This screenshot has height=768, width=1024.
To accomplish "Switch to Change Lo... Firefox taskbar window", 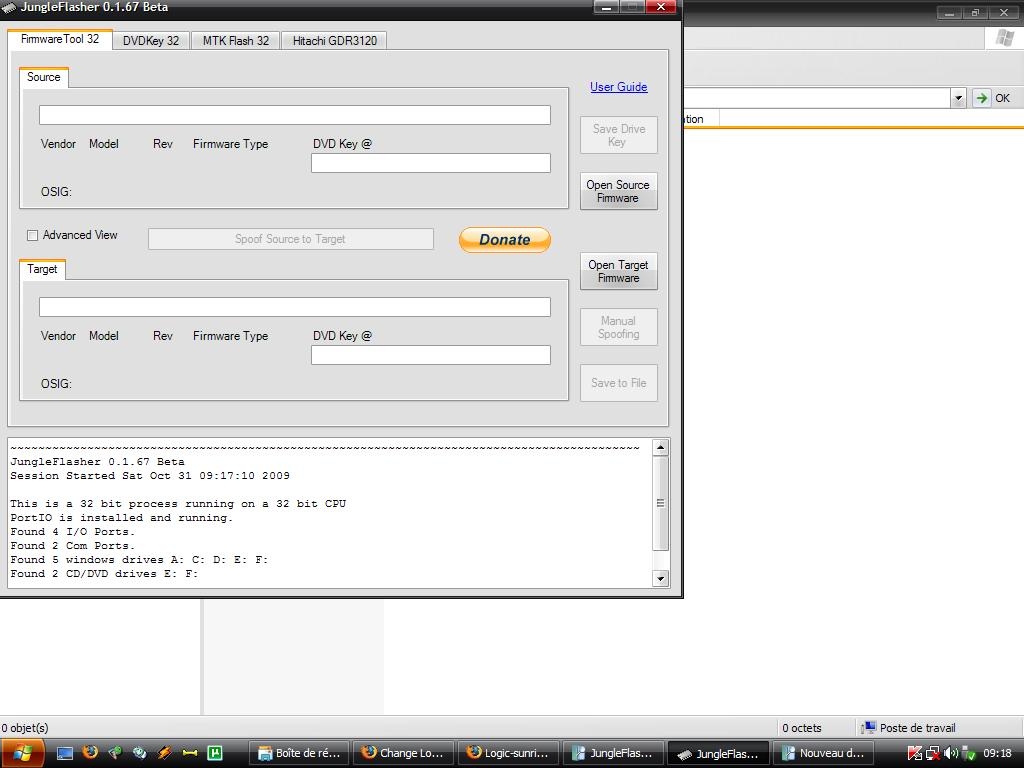I will click(x=404, y=753).
